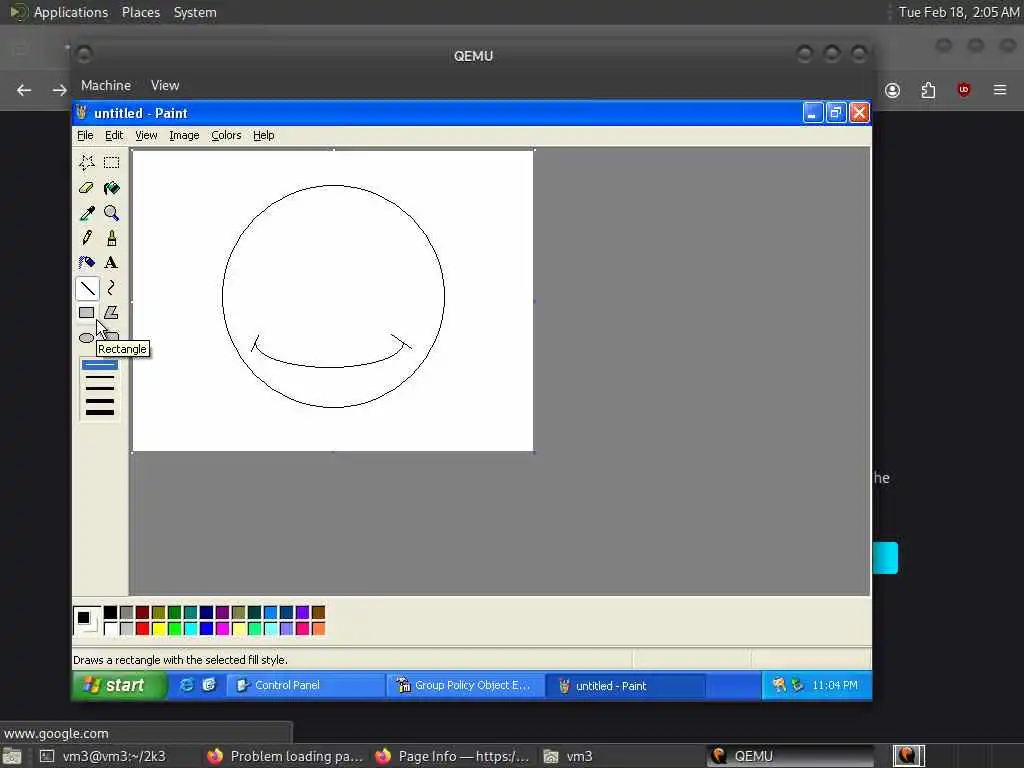This screenshot has height=768, width=1024.
Task: Select the Polygon tool
Action: click(x=112, y=312)
